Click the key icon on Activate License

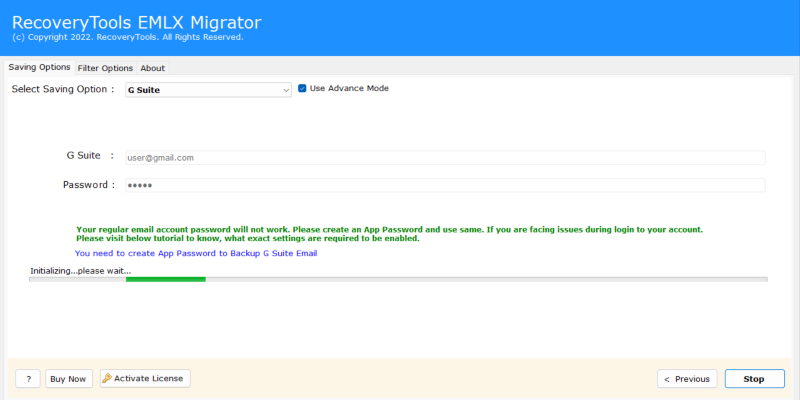pos(107,379)
